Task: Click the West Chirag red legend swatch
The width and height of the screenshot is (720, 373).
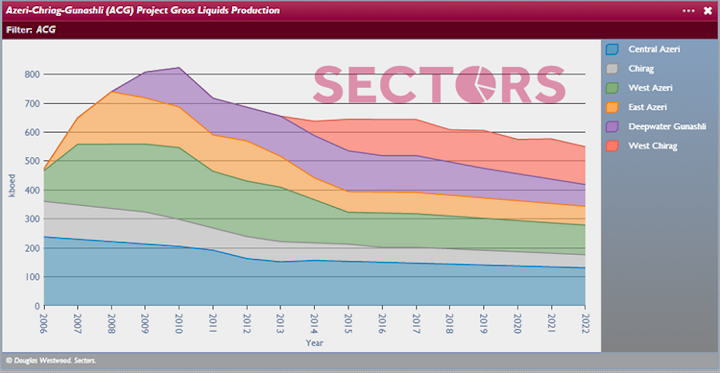Action: (x=613, y=146)
